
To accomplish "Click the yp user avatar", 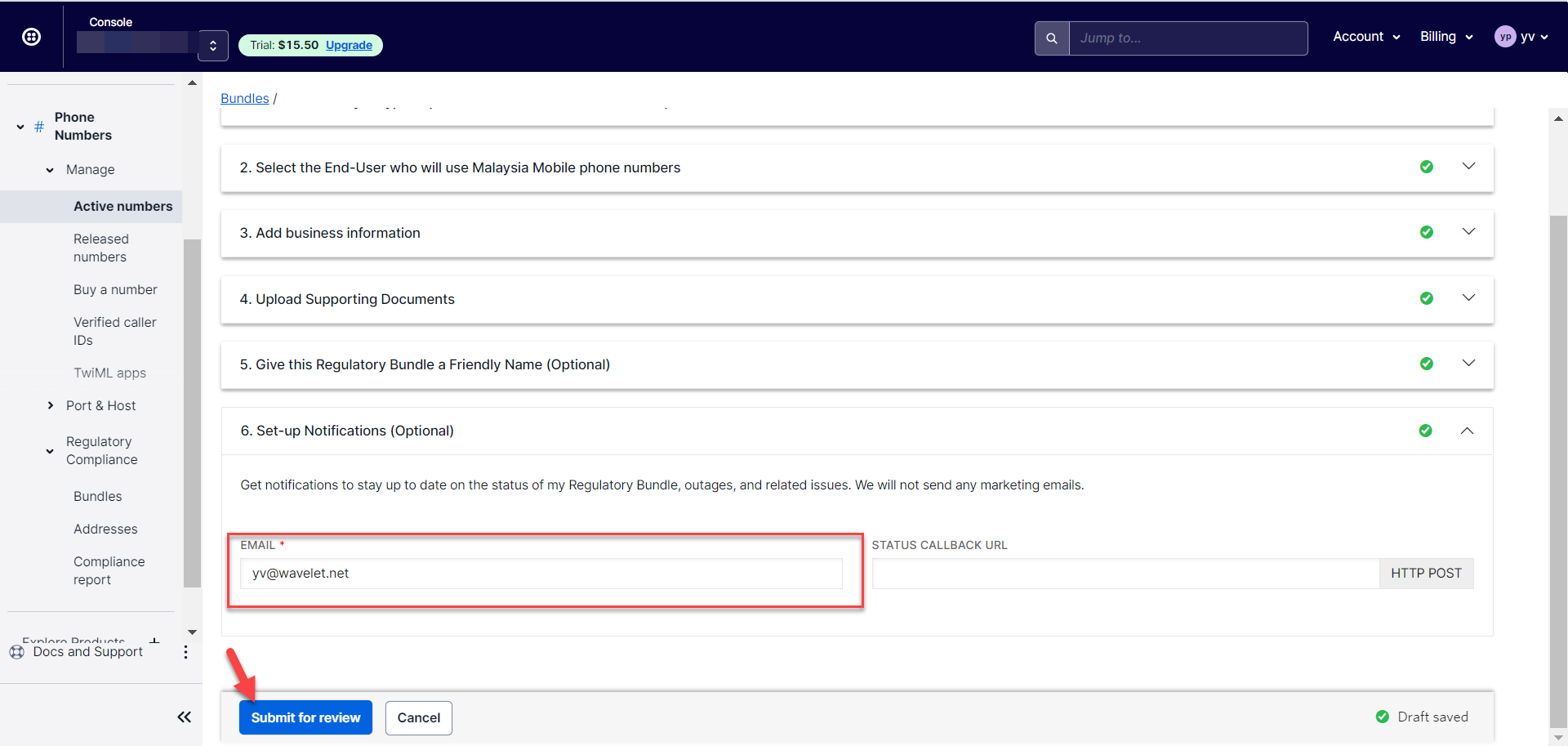I will (x=1505, y=37).
